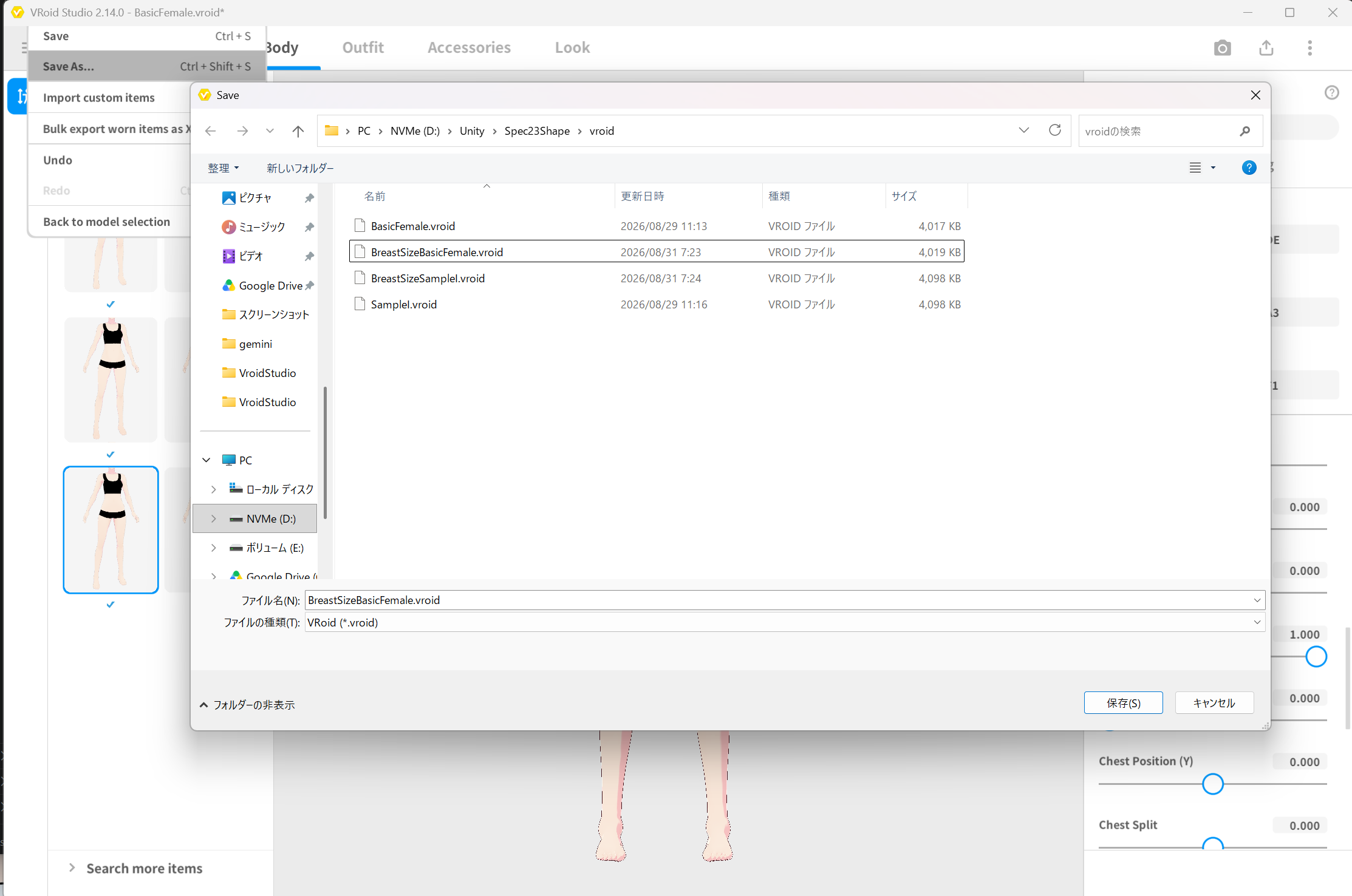Click NVMe (D:) in the address breadcrumb

[x=415, y=131]
